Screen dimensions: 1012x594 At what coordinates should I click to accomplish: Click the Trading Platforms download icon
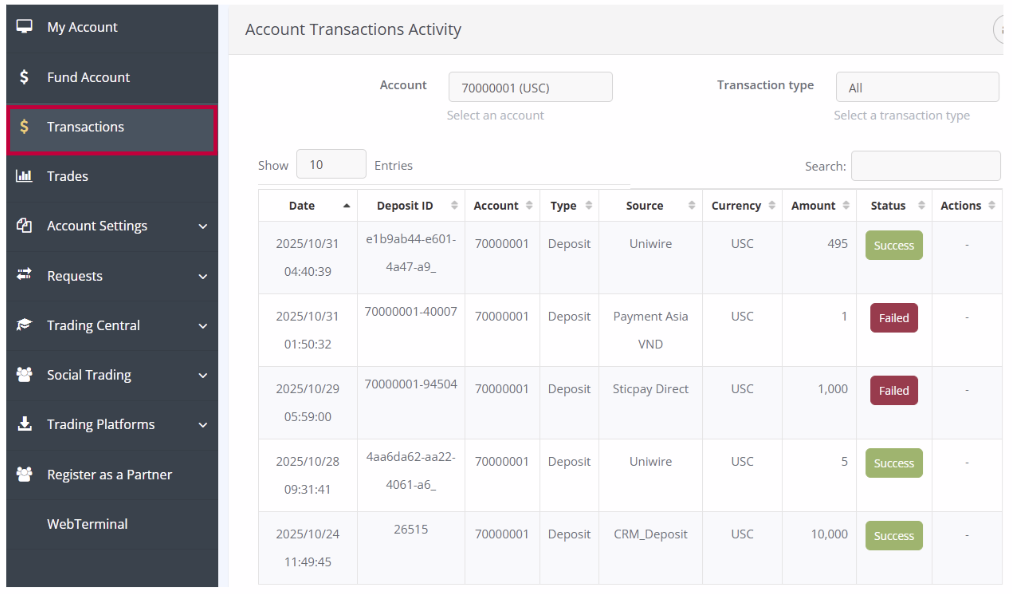(x=25, y=424)
